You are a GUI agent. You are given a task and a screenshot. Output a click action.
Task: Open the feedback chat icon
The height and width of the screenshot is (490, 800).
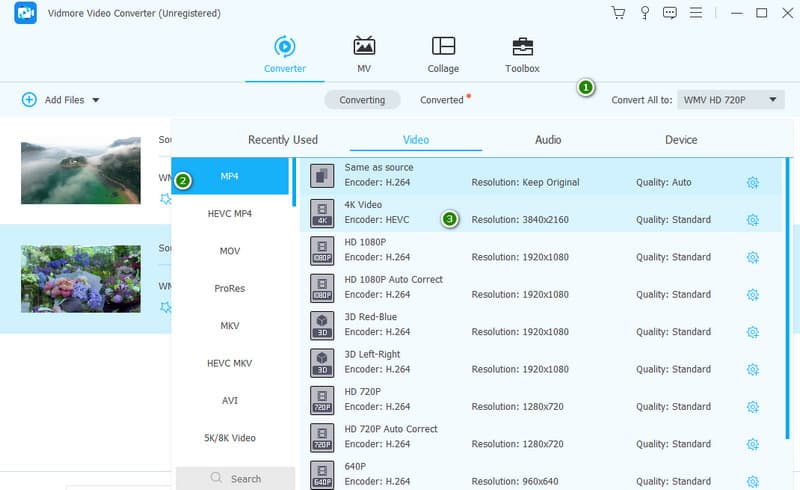pyautogui.click(x=670, y=13)
